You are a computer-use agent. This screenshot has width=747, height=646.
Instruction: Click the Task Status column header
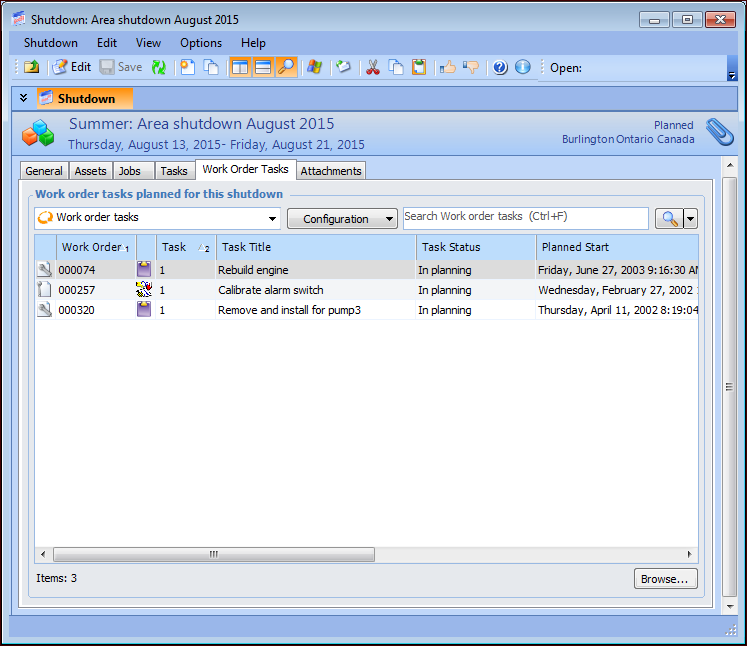click(475, 247)
